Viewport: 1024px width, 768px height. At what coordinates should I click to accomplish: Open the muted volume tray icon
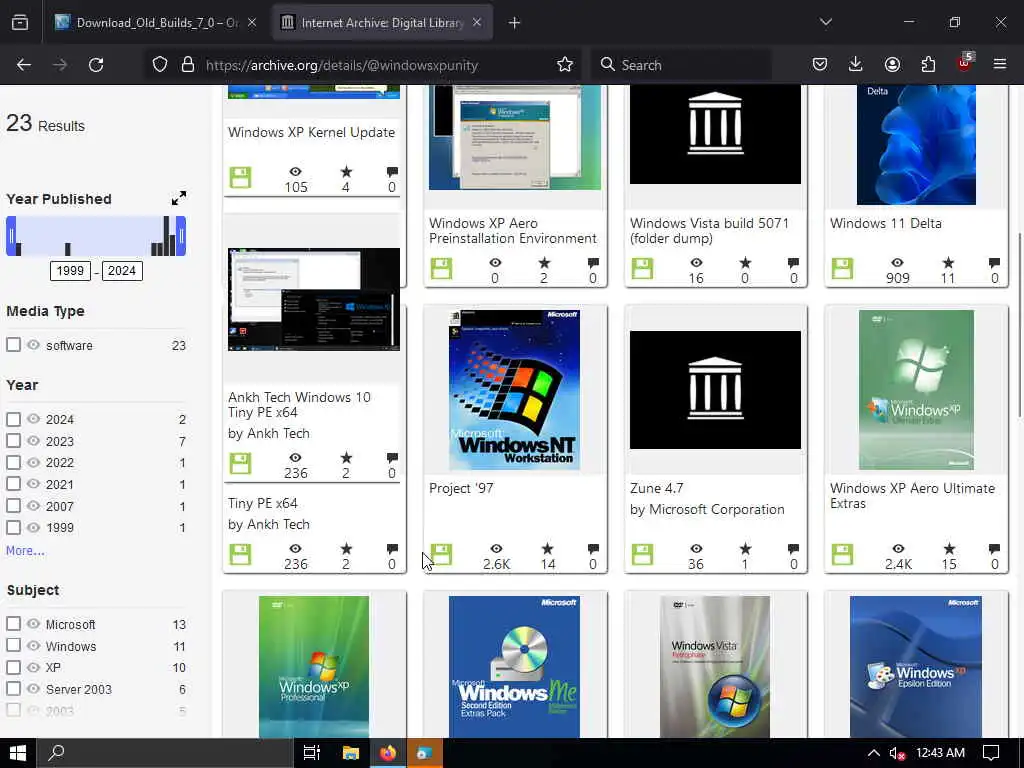pos(897,753)
